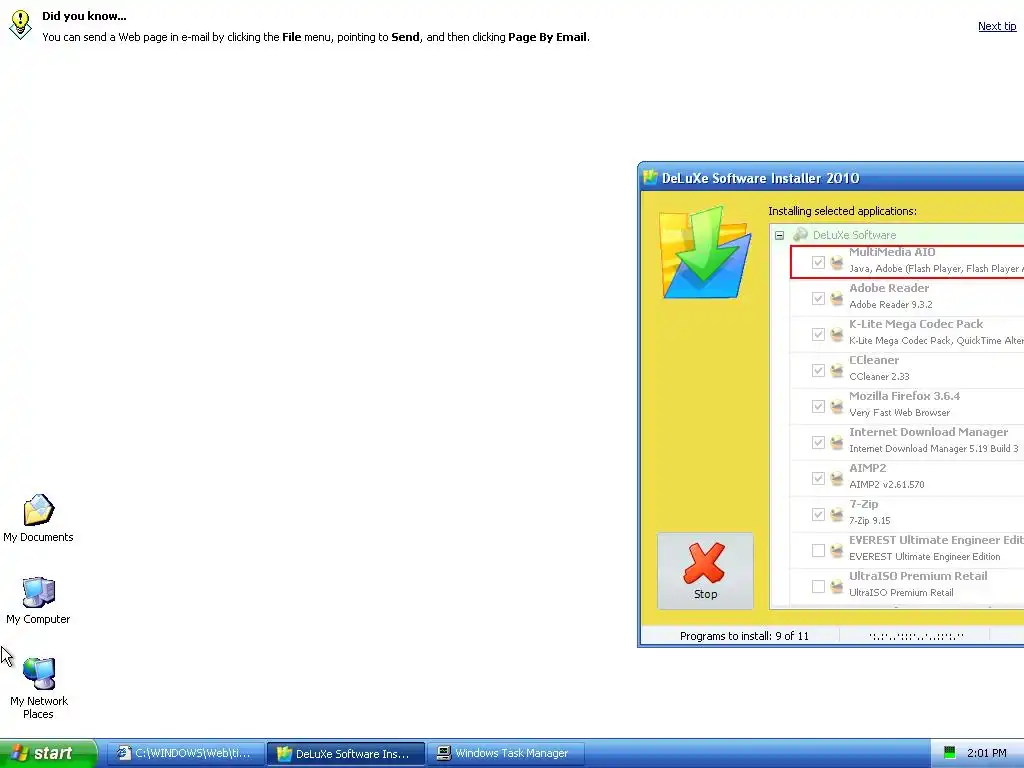
Task: Click the MultiMedia AIO package icon
Action: pos(837,263)
